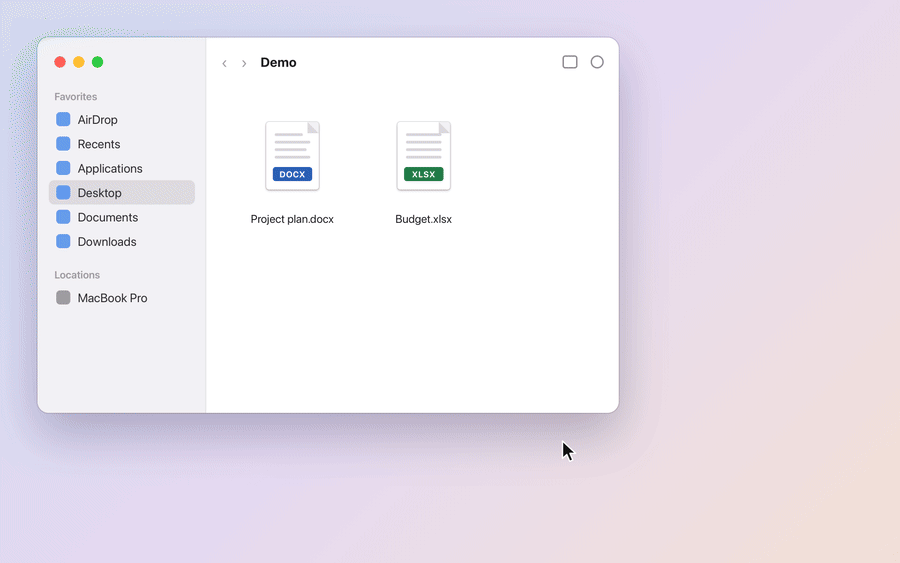Select the Budget.xlsx file icon
The height and width of the screenshot is (563, 900).
pos(424,156)
